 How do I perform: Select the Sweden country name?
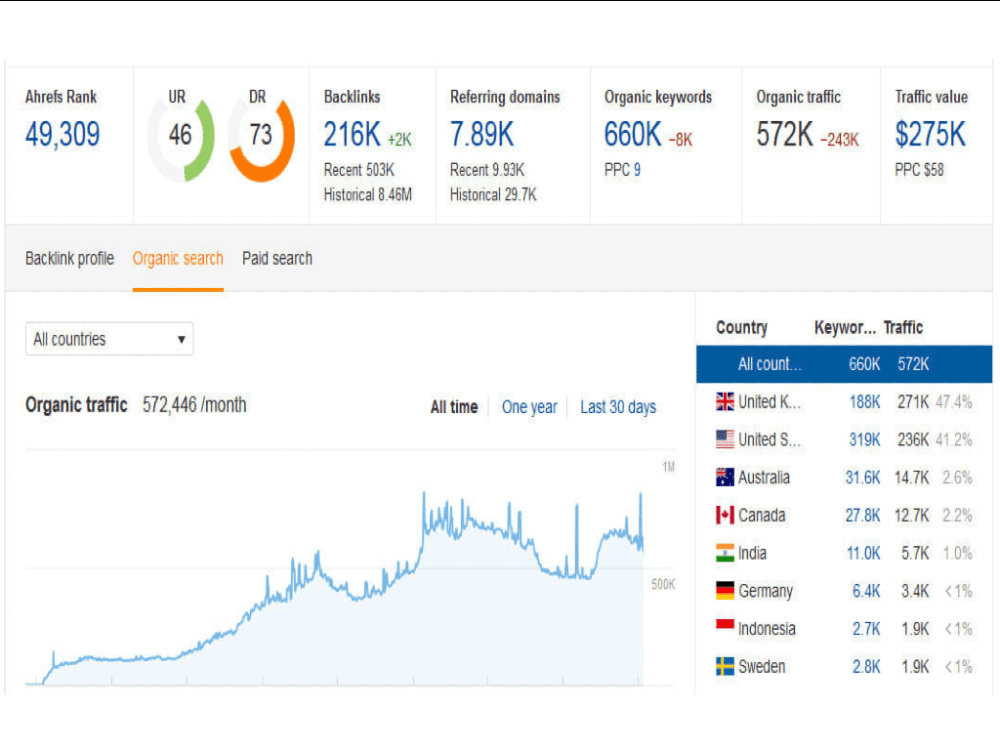click(762, 666)
